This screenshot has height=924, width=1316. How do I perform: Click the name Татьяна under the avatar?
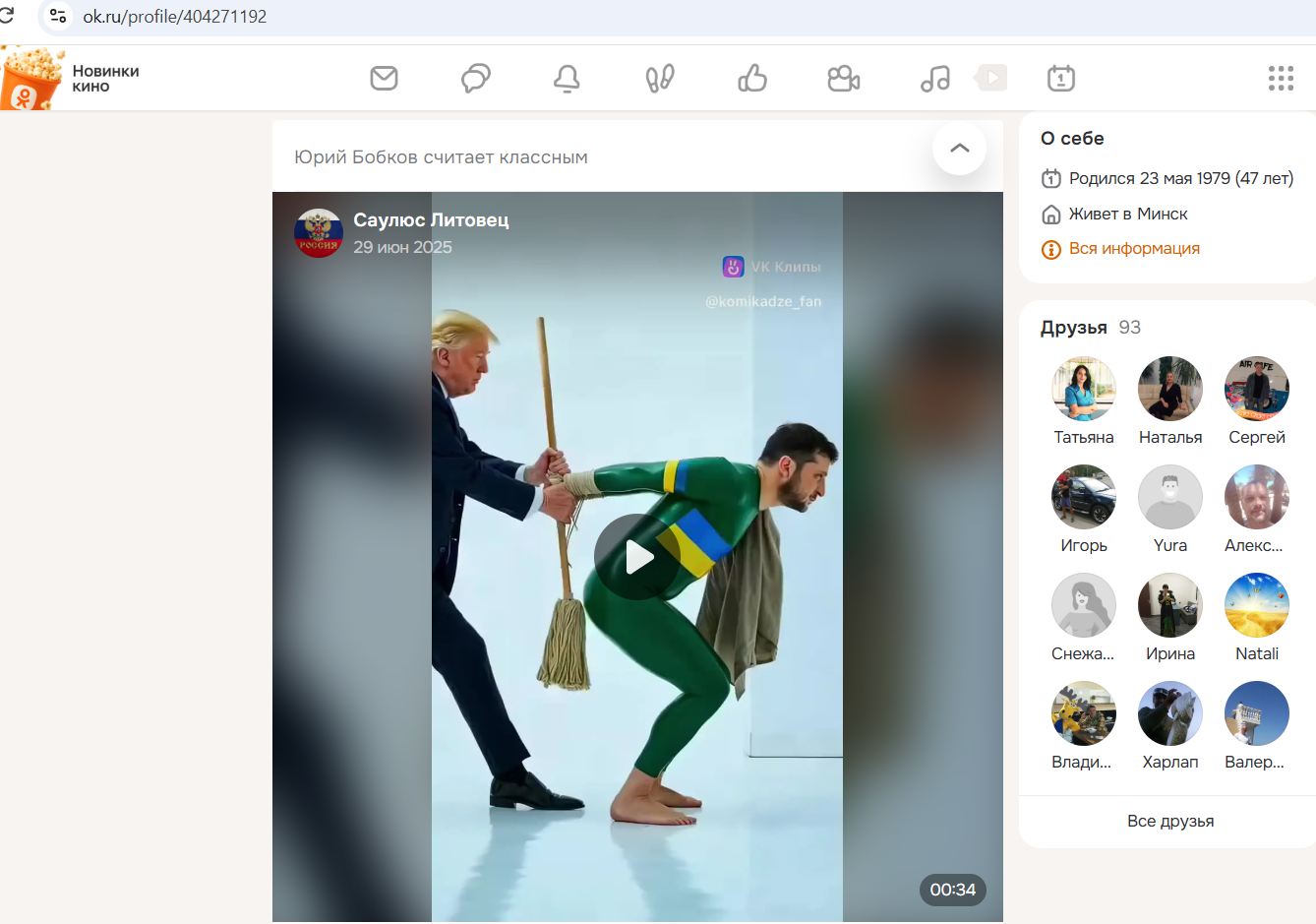pos(1084,437)
